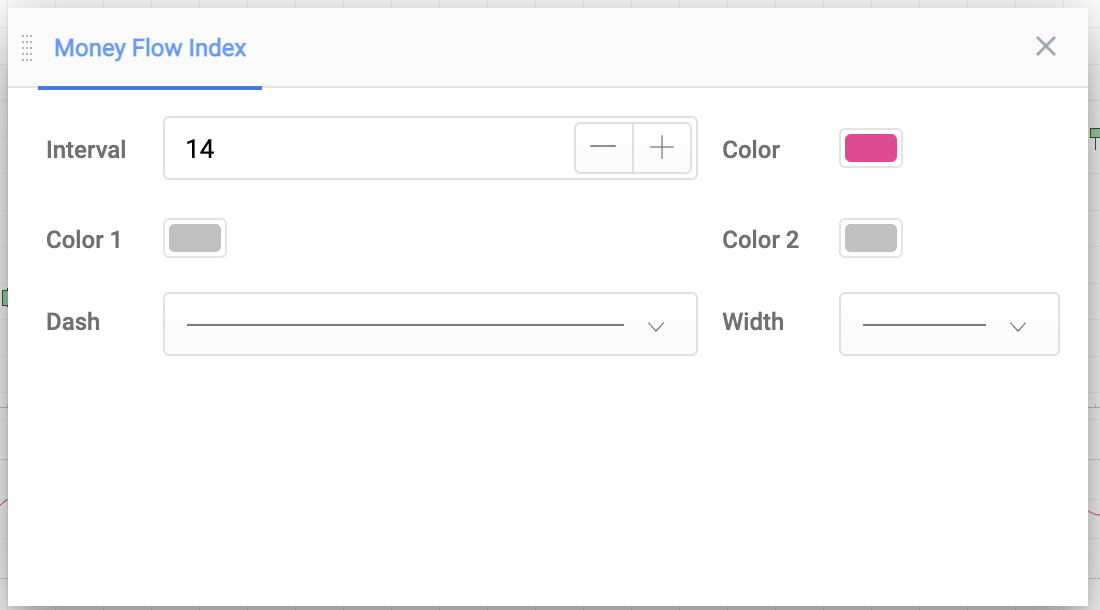Click the Color 1 label

(83, 239)
